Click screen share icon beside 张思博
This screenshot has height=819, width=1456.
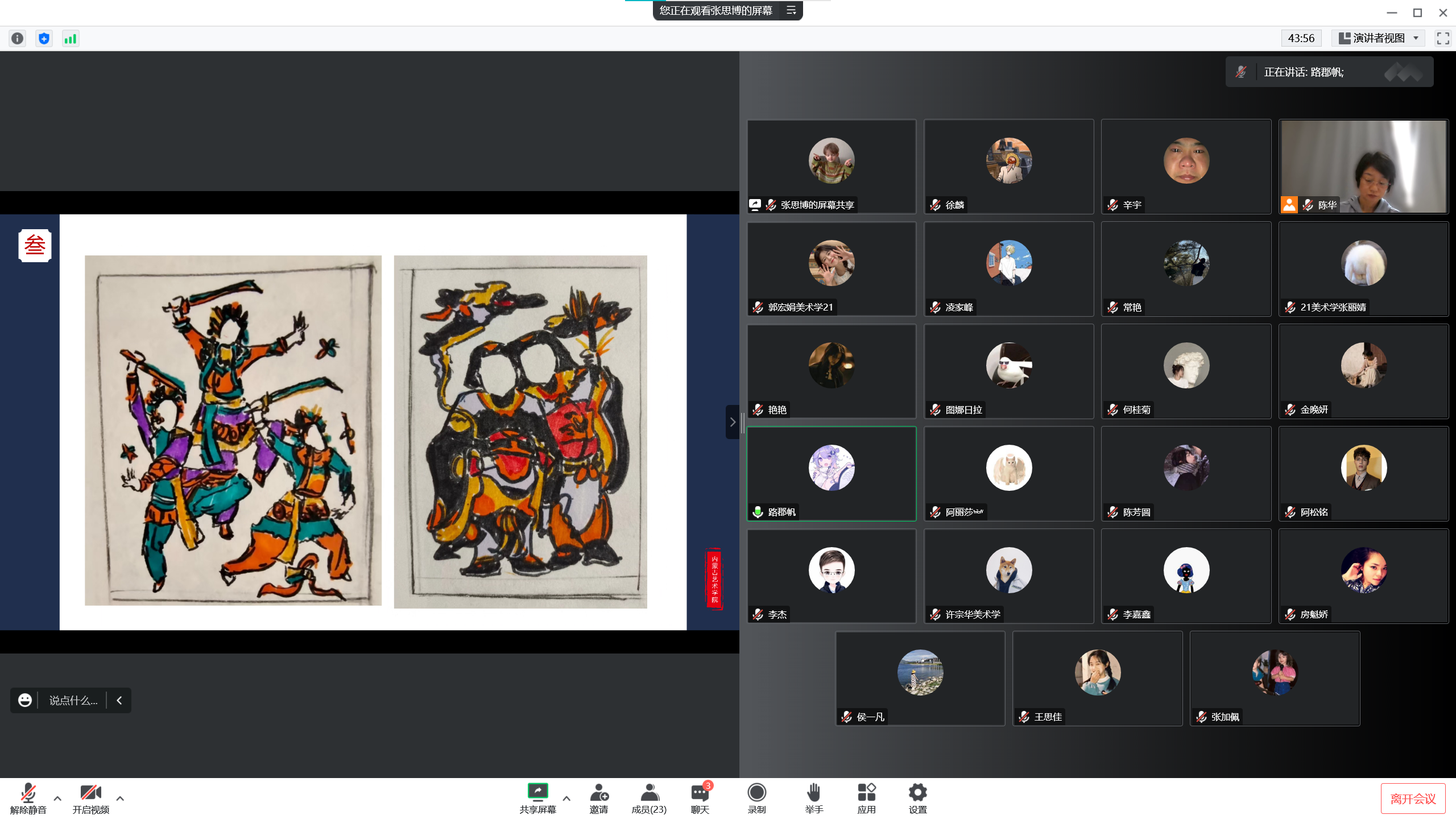pyautogui.click(x=755, y=204)
